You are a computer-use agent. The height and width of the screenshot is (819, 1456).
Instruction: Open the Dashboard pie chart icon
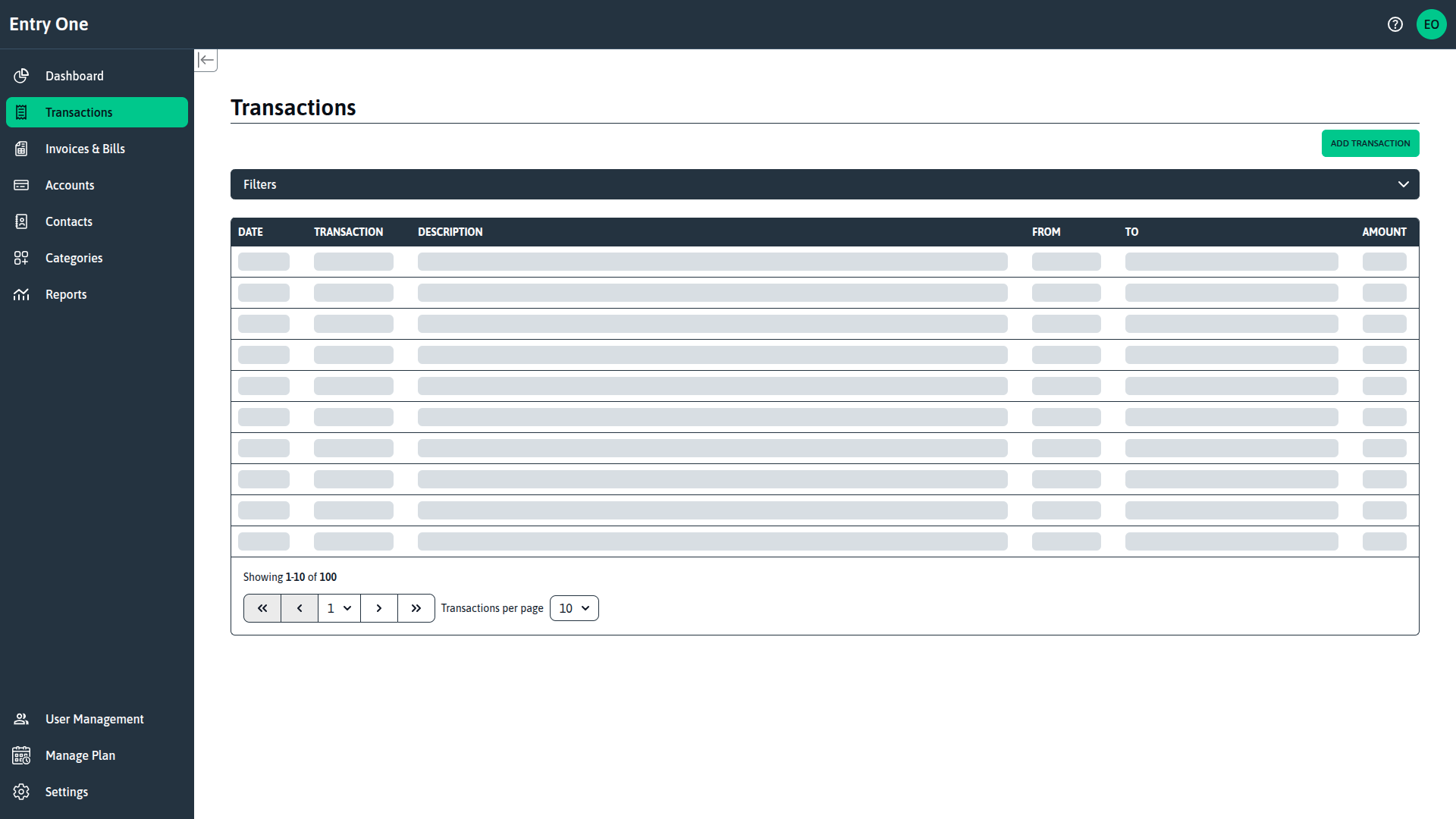coord(21,76)
